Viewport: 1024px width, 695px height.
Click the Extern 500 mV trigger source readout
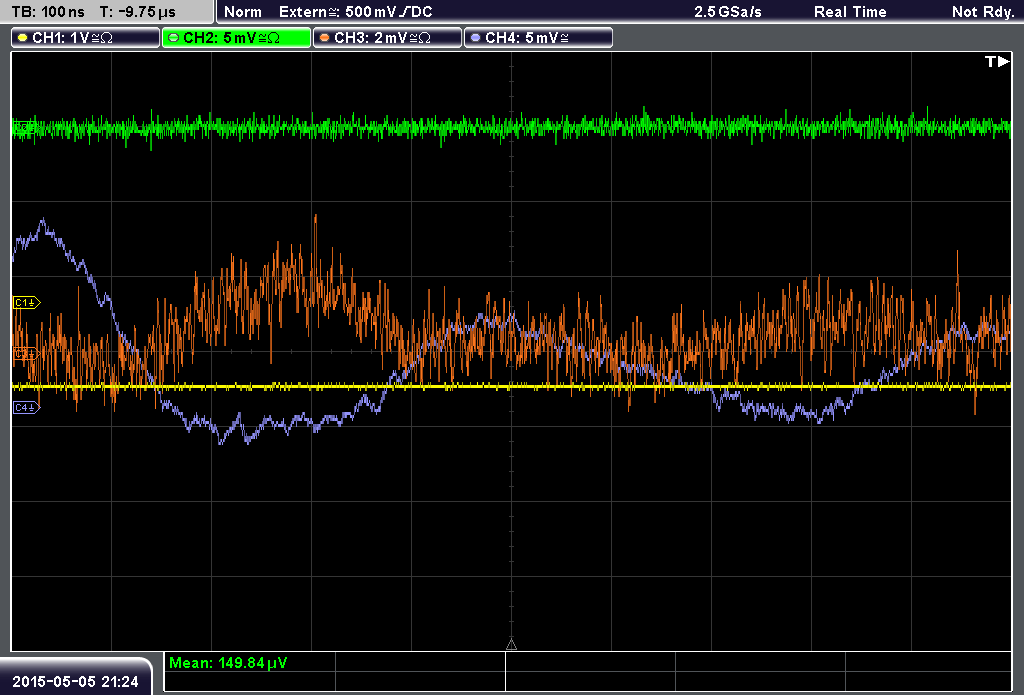tap(355, 12)
